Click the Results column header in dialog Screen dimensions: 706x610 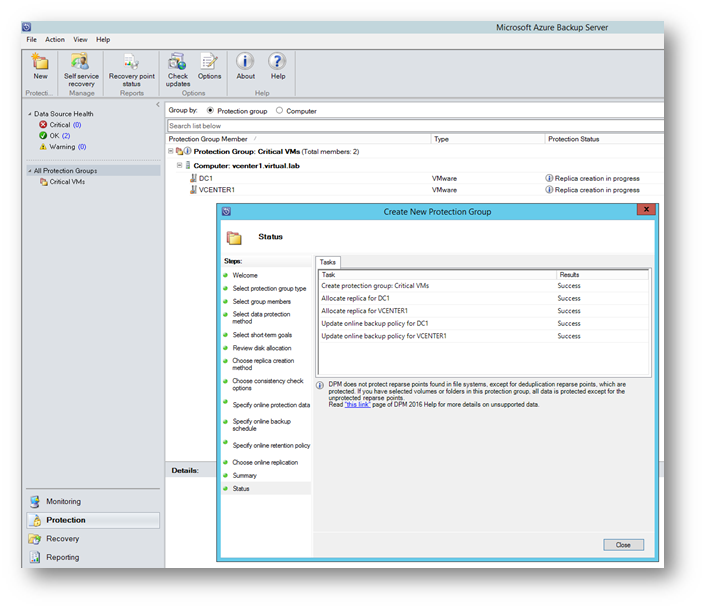coord(602,275)
